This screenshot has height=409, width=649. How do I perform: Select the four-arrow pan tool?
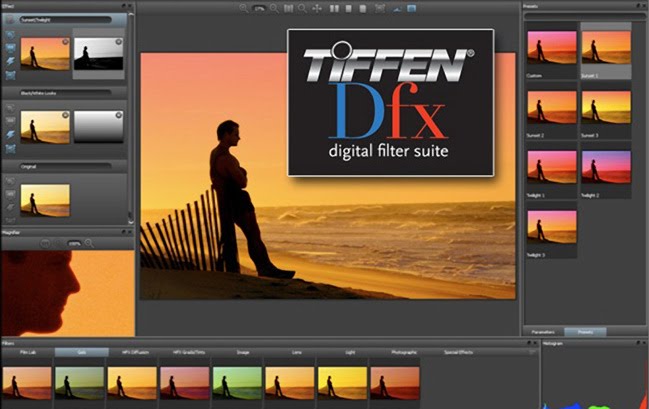tap(317, 8)
